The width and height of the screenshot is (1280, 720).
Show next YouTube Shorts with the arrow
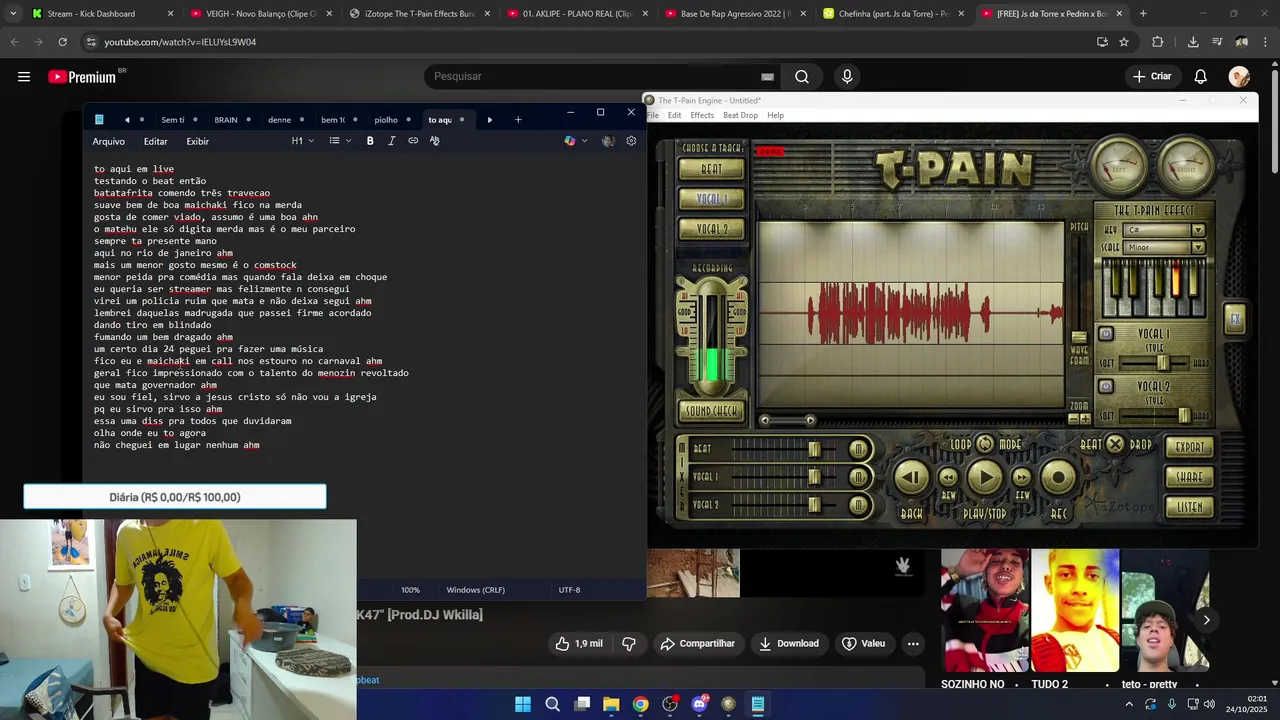[1206, 620]
